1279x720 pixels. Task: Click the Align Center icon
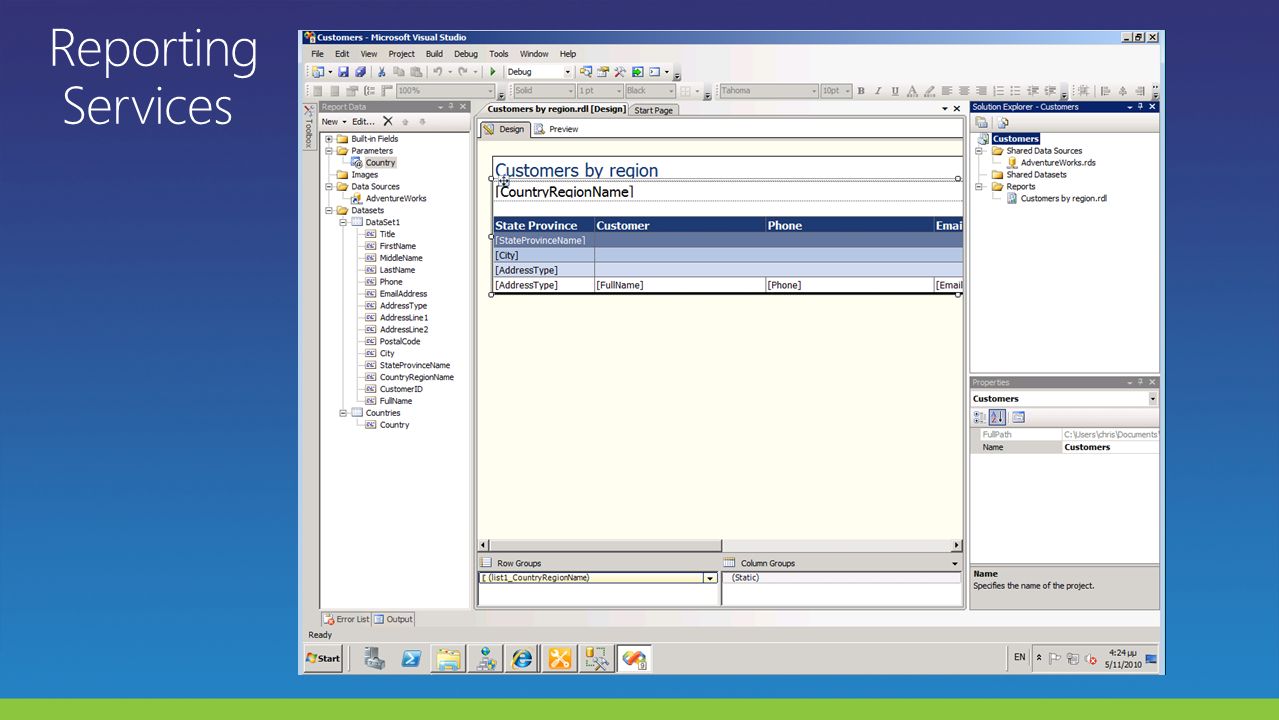963,91
